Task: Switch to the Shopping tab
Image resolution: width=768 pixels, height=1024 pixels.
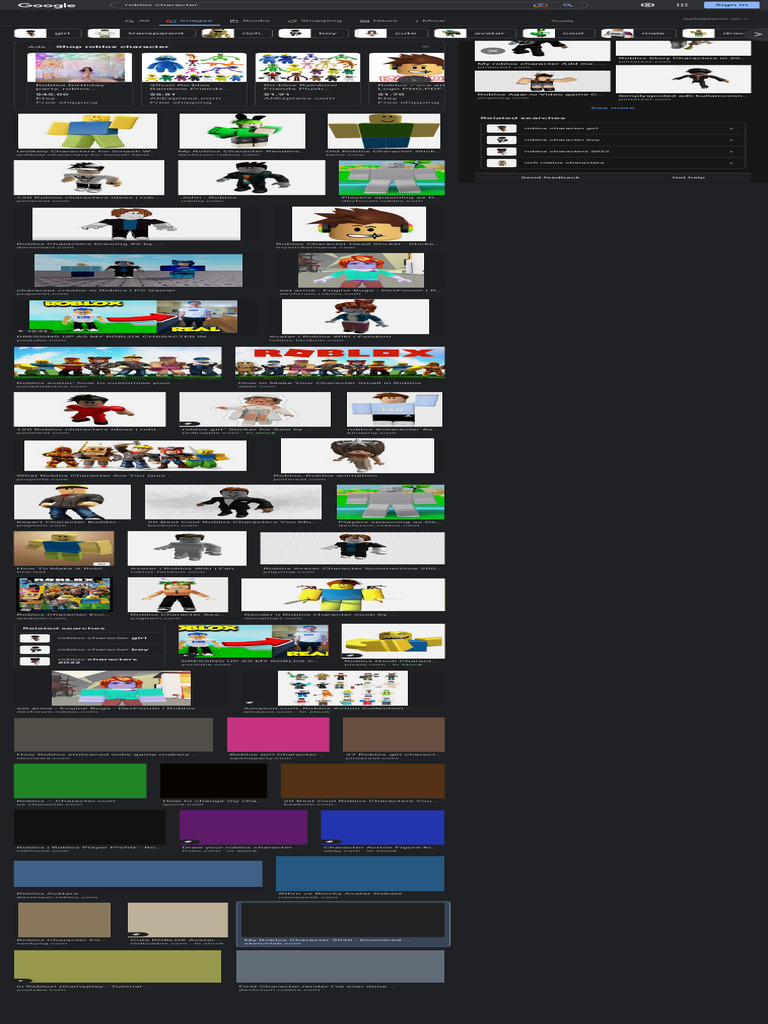Action: pyautogui.click(x=315, y=20)
